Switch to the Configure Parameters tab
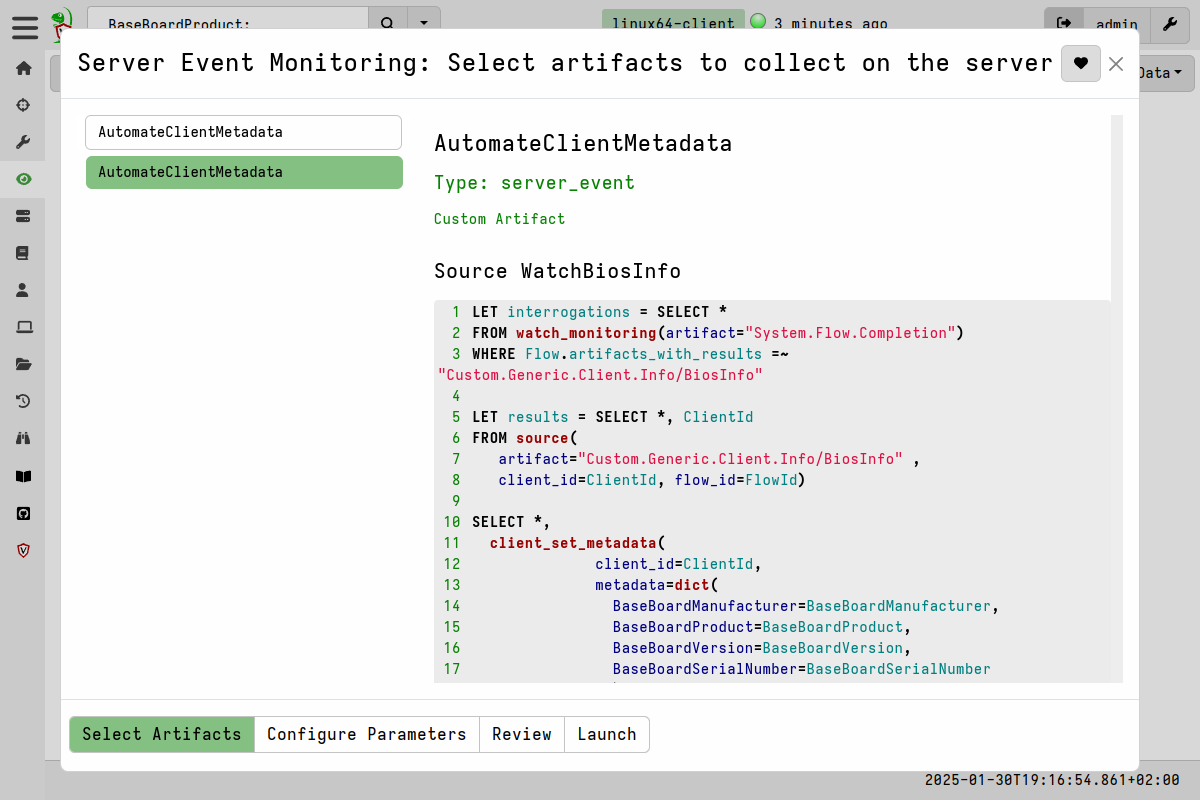1200x800 pixels. coord(366,734)
